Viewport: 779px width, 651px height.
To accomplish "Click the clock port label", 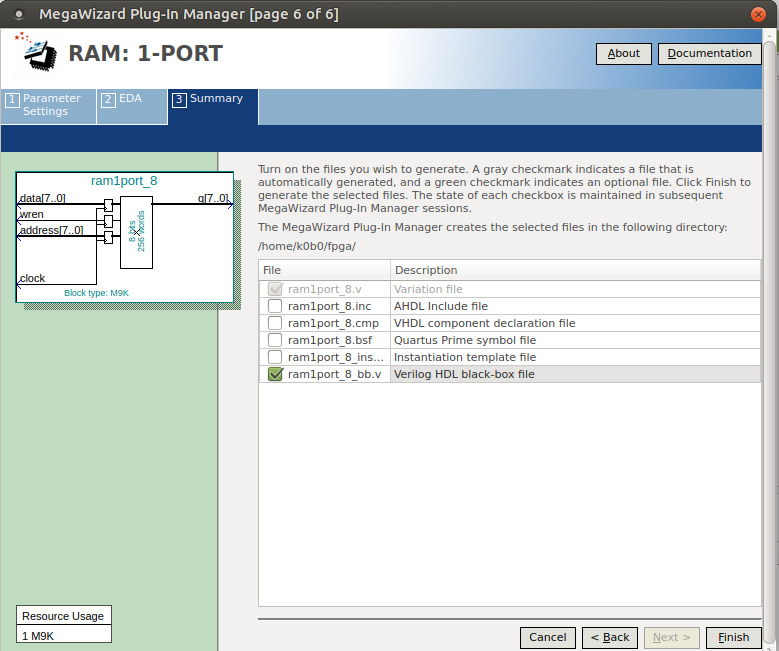I will tap(32, 278).
